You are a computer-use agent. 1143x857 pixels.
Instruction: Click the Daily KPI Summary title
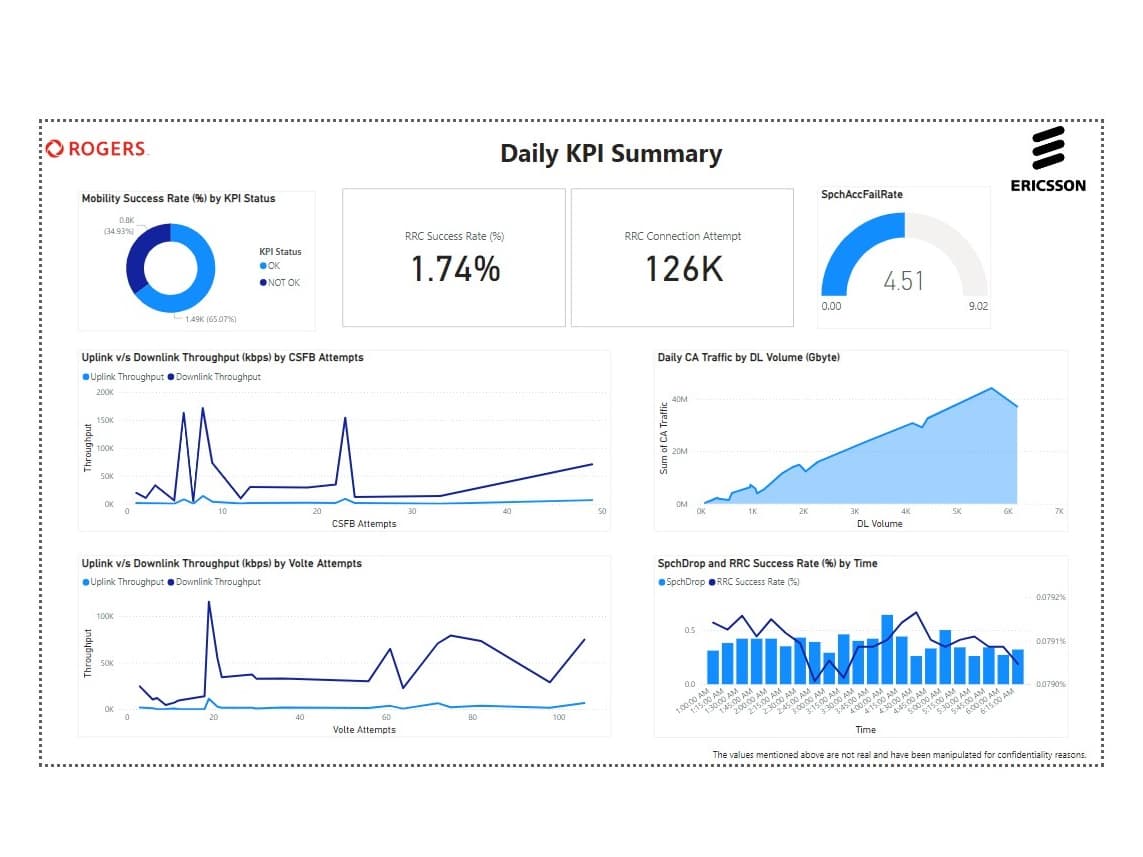click(611, 154)
